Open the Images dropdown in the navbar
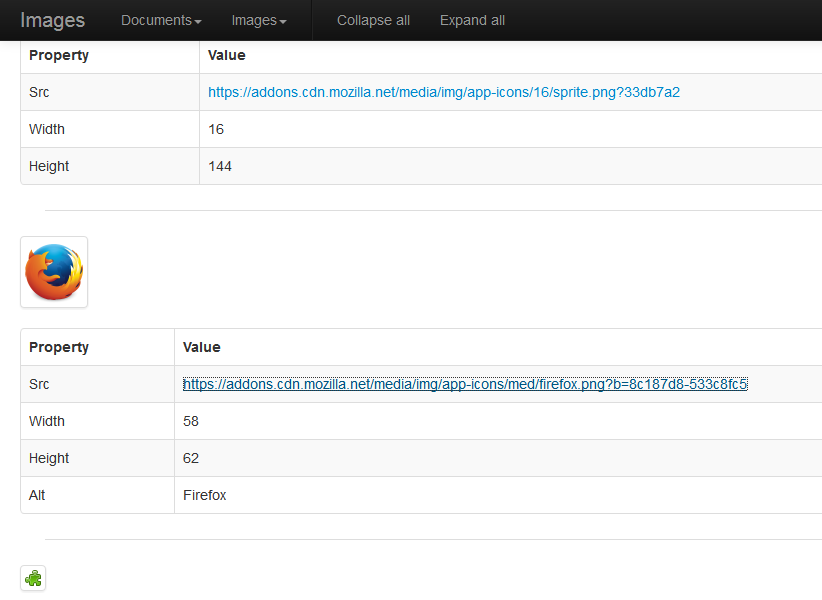Viewport: 822px width, 600px height. coord(258,20)
